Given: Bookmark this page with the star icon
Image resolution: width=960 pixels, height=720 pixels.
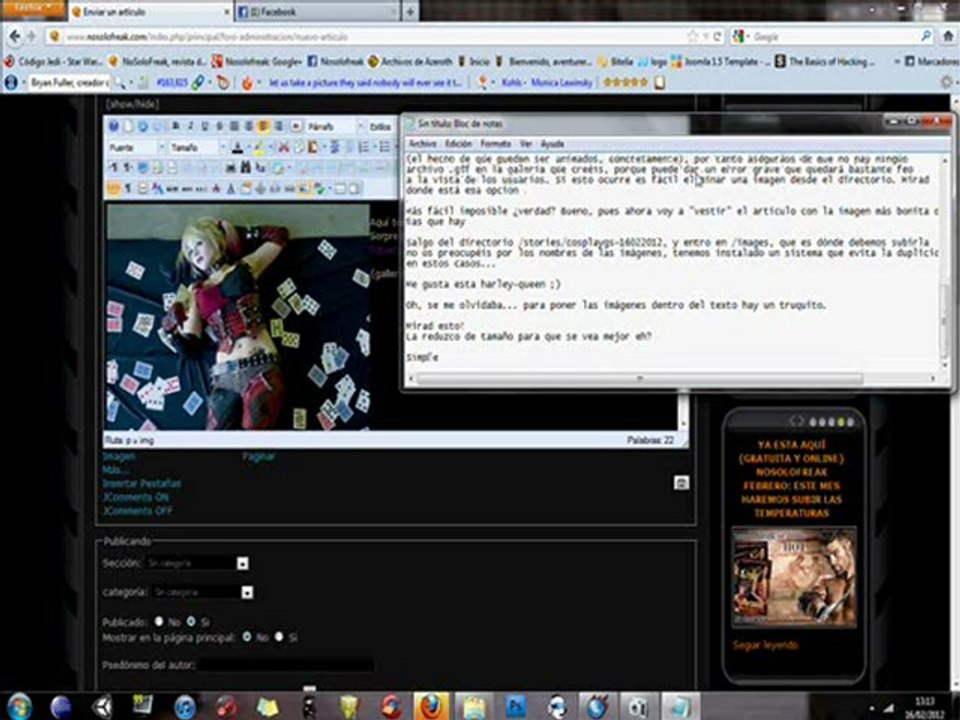Looking at the screenshot, I should point(693,37).
